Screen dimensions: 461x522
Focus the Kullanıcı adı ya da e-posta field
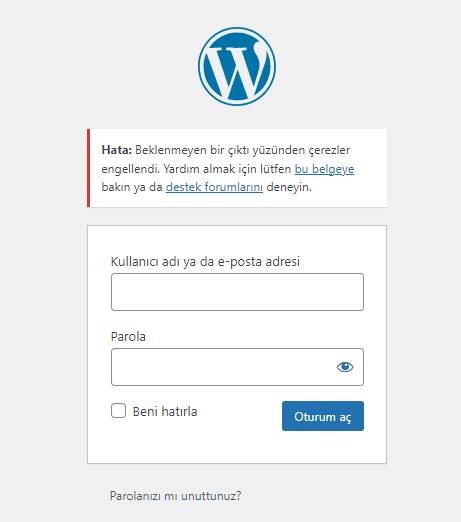pyautogui.click(x=237, y=292)
